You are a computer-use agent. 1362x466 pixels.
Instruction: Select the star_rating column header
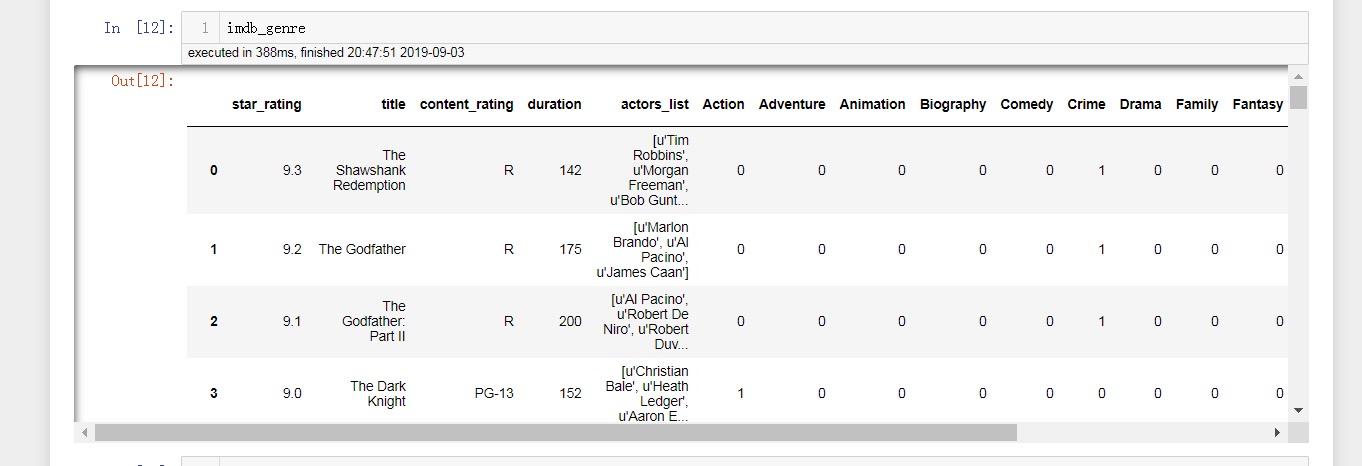[266, 104]
